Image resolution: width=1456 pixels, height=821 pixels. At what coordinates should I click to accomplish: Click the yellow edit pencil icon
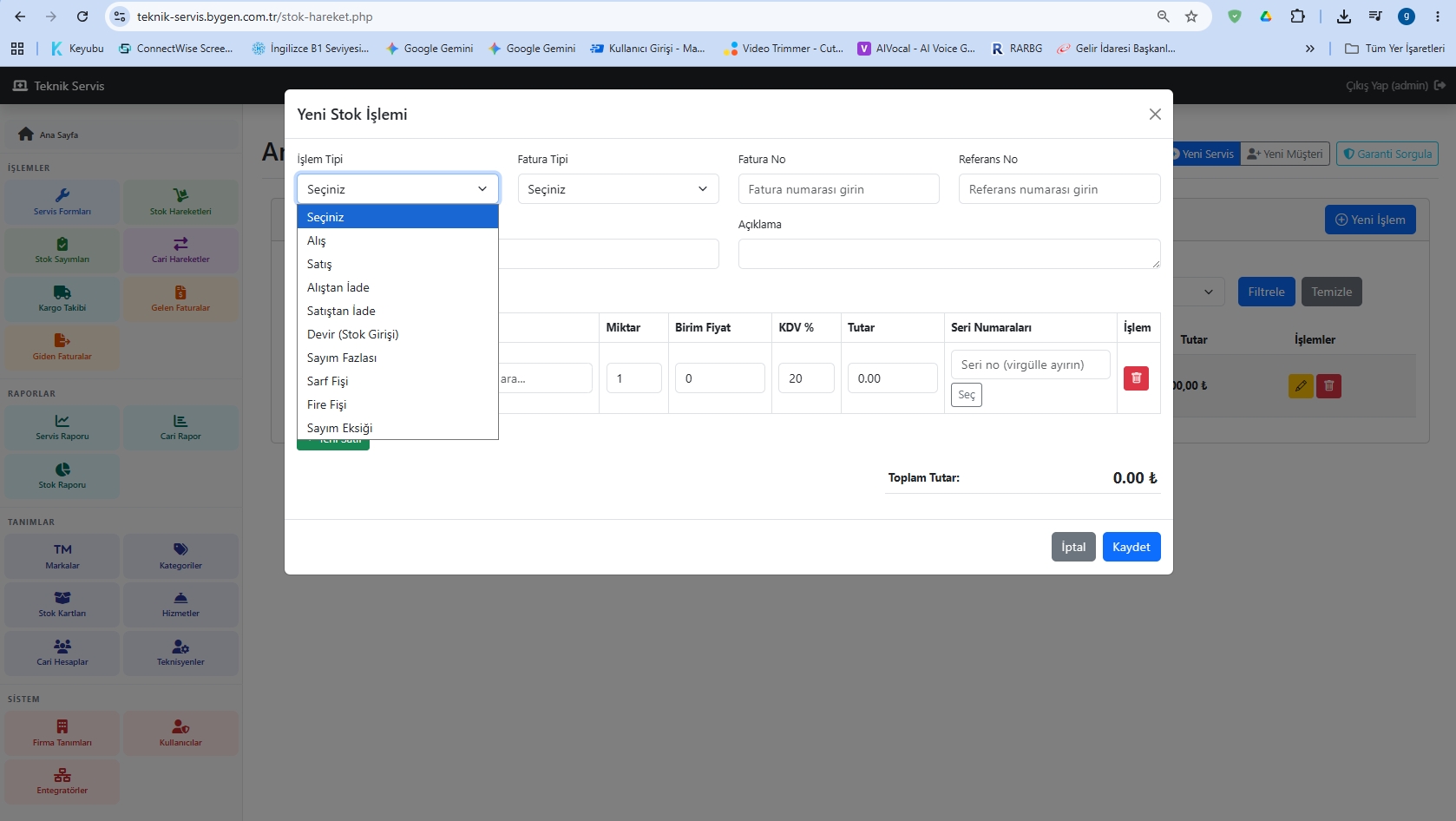pyautogui.click(x=1301, y=386)
